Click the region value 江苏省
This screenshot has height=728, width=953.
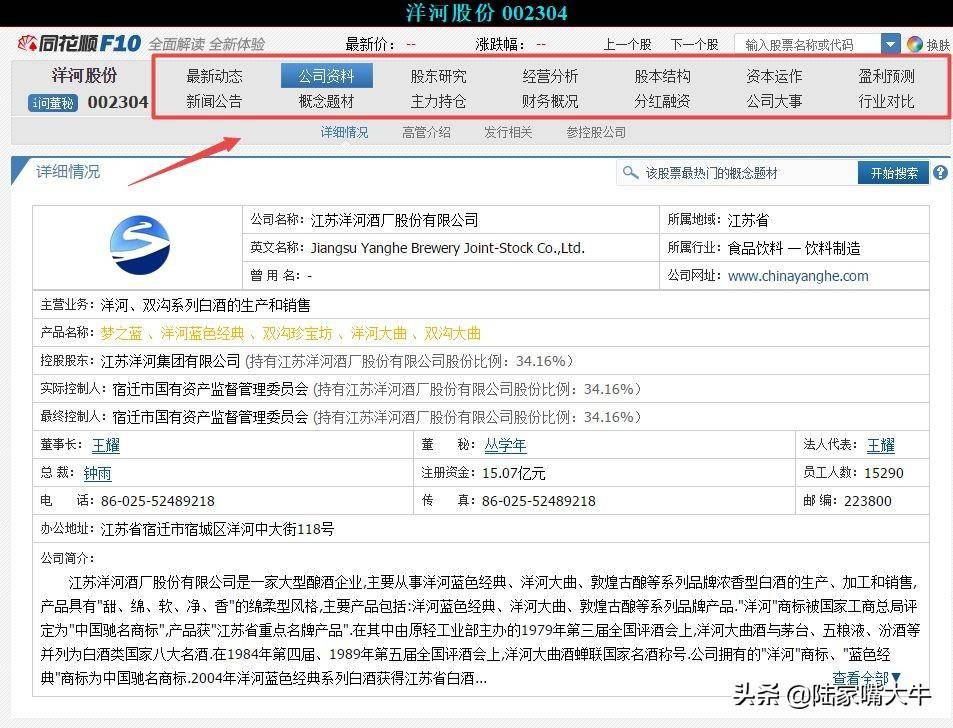748,220
